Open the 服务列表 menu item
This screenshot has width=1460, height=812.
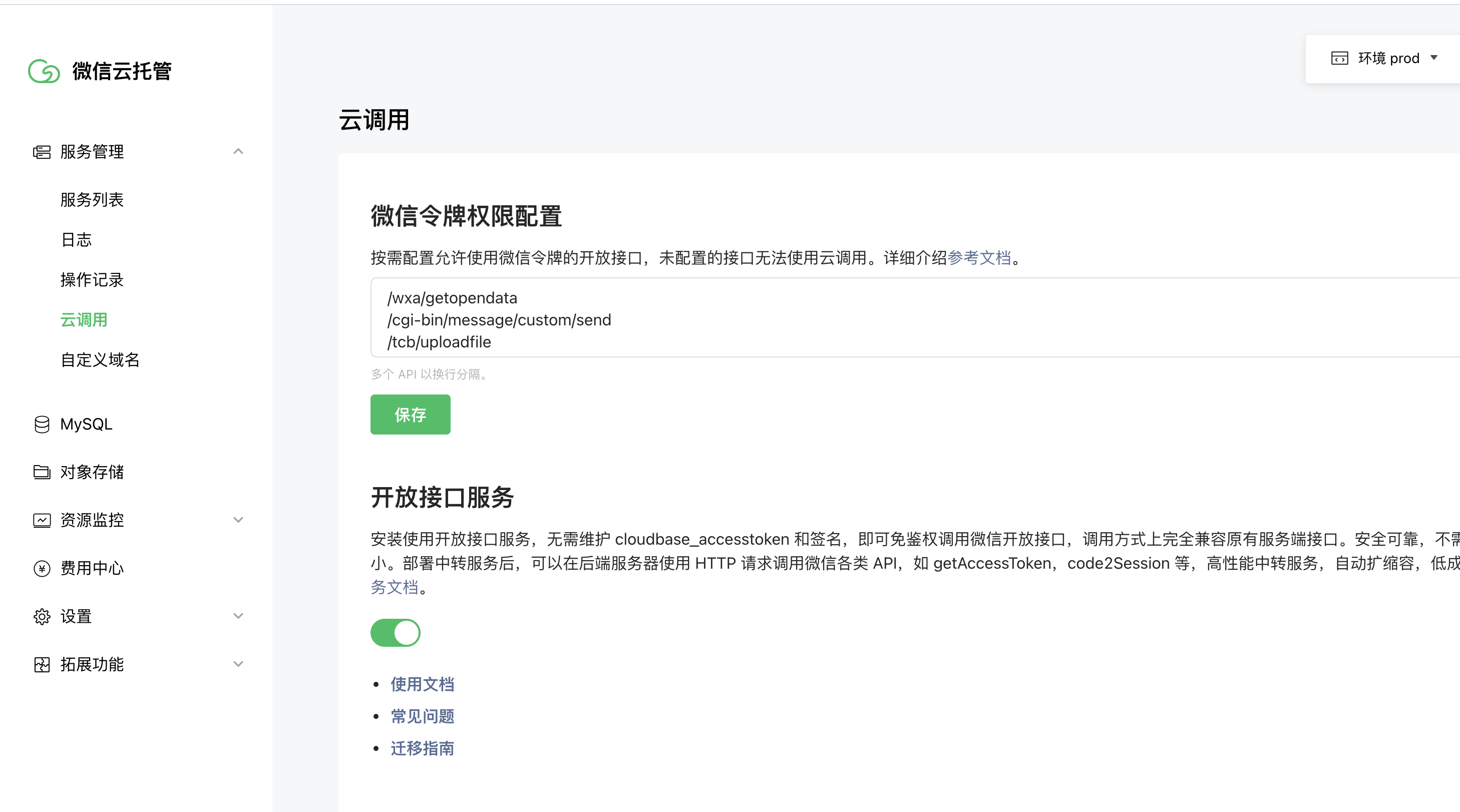point(92,199)
